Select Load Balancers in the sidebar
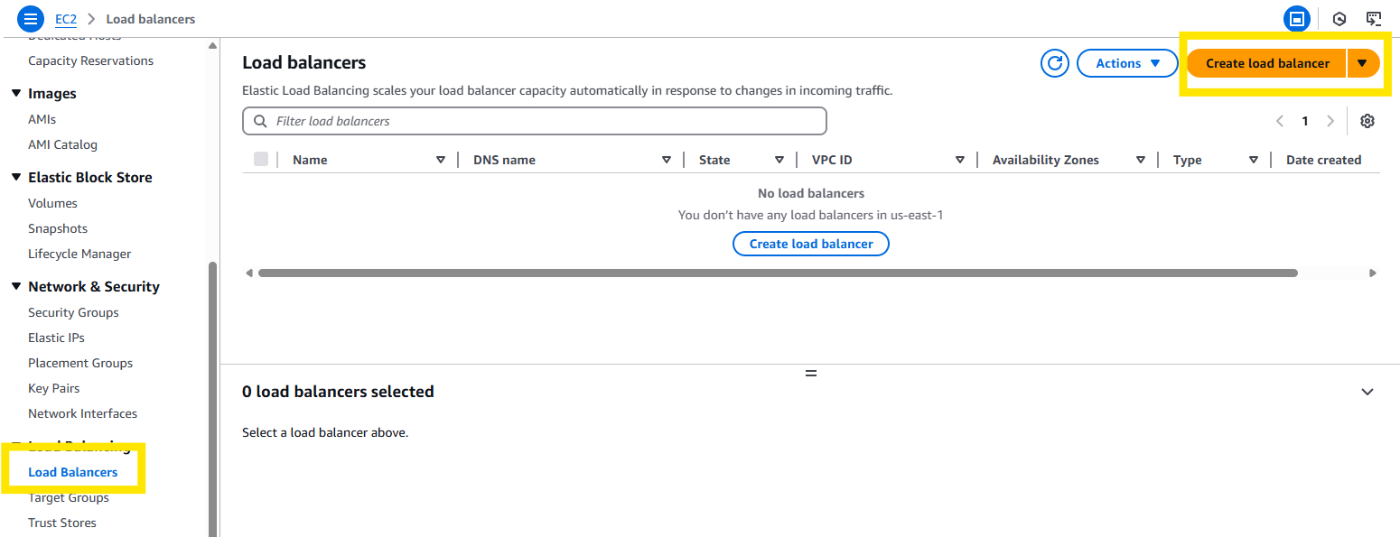1400x537 pixels. tap(73, 472)
